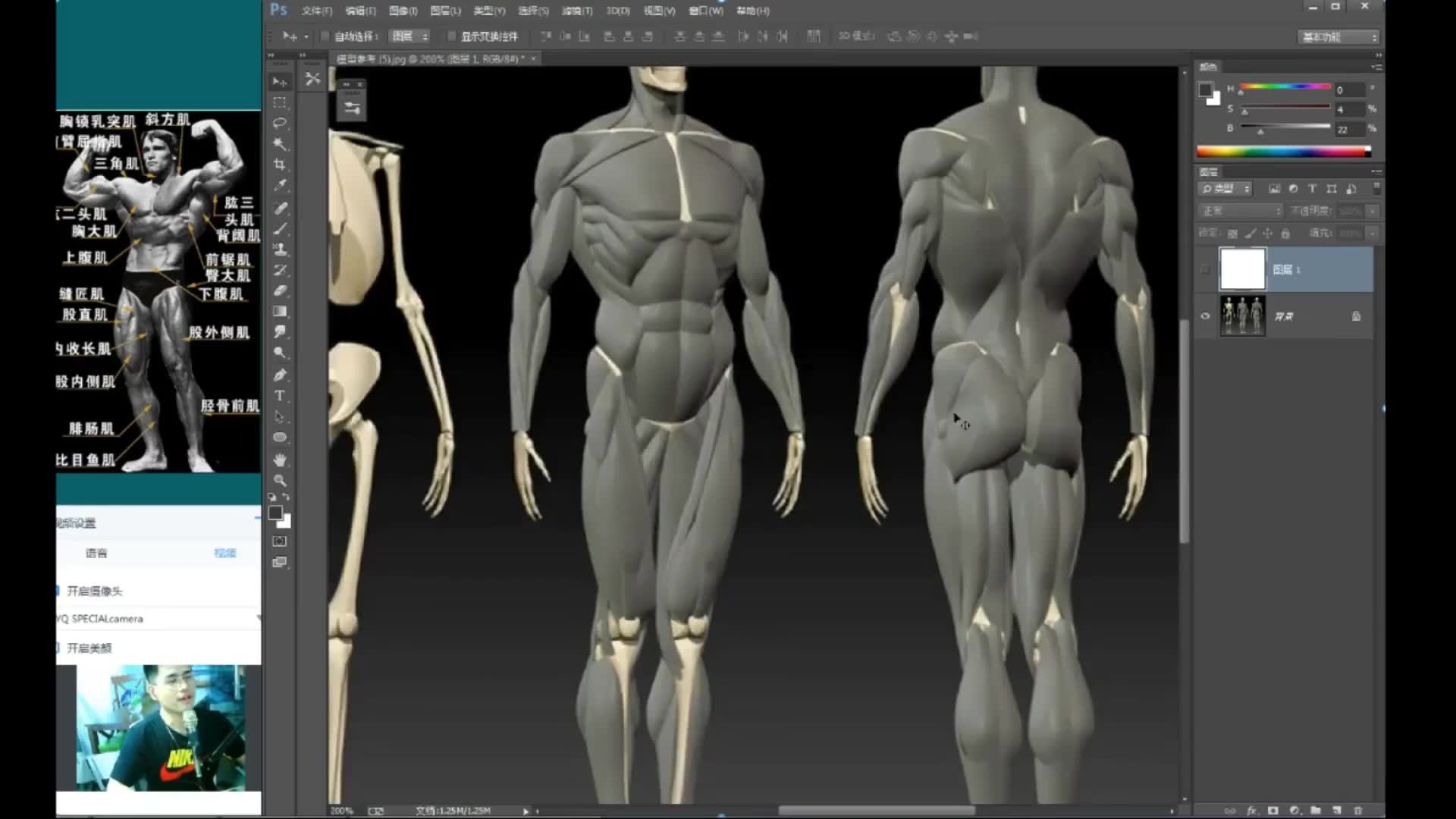Lock layer position icon in Layers panel
Viewport: 1456px width, 819px height.
click(x=1267, y=234)
